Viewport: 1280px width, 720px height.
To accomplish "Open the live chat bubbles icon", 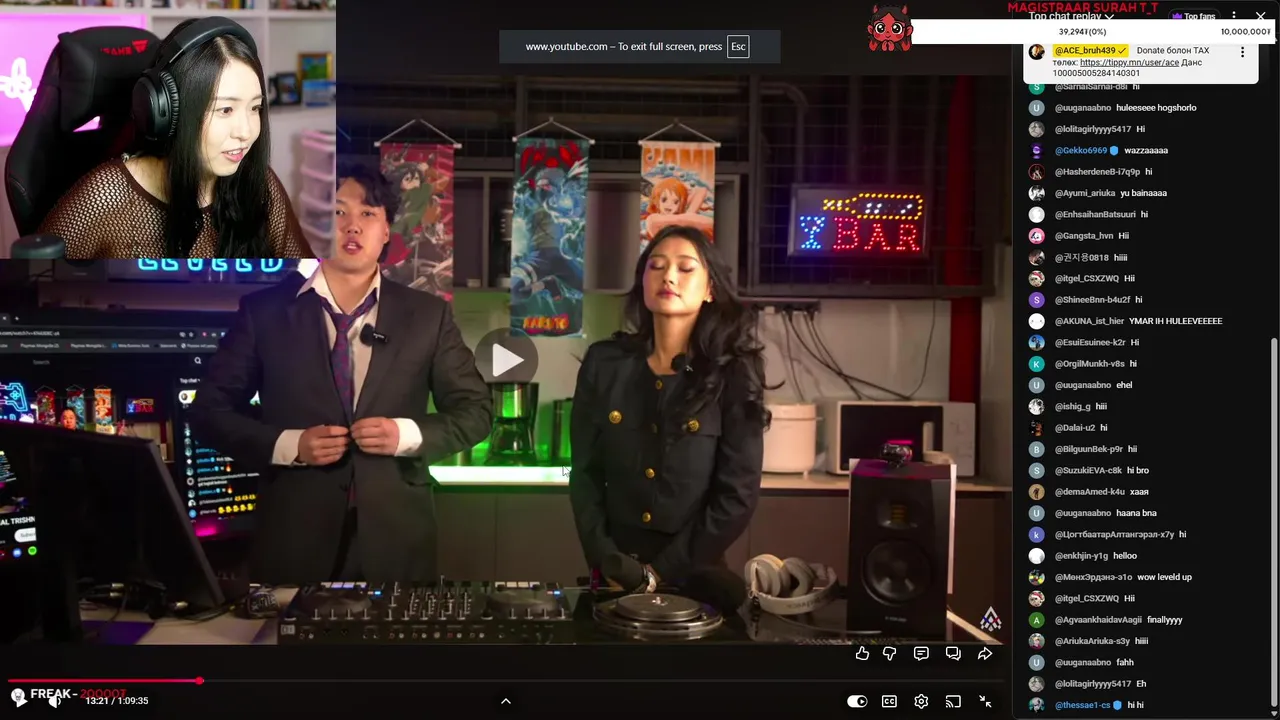I will [953, 654].
